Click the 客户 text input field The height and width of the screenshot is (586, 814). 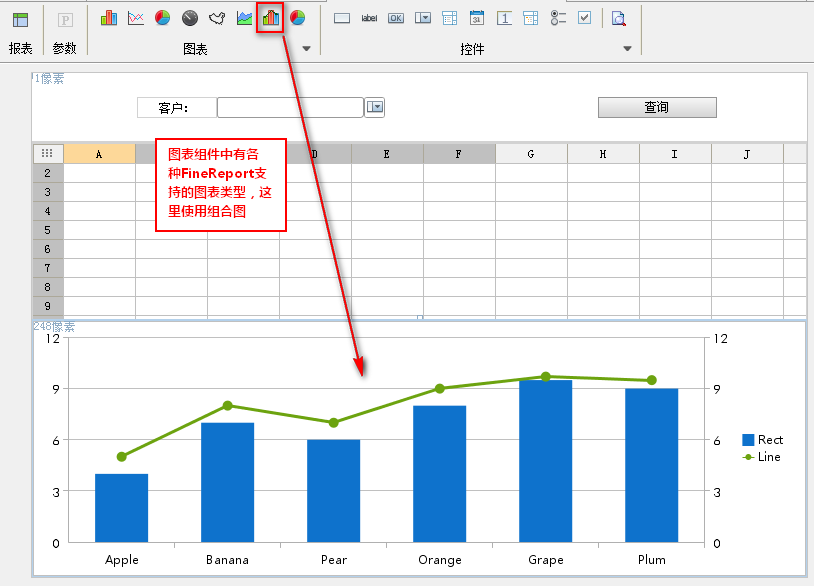point(290,107)
